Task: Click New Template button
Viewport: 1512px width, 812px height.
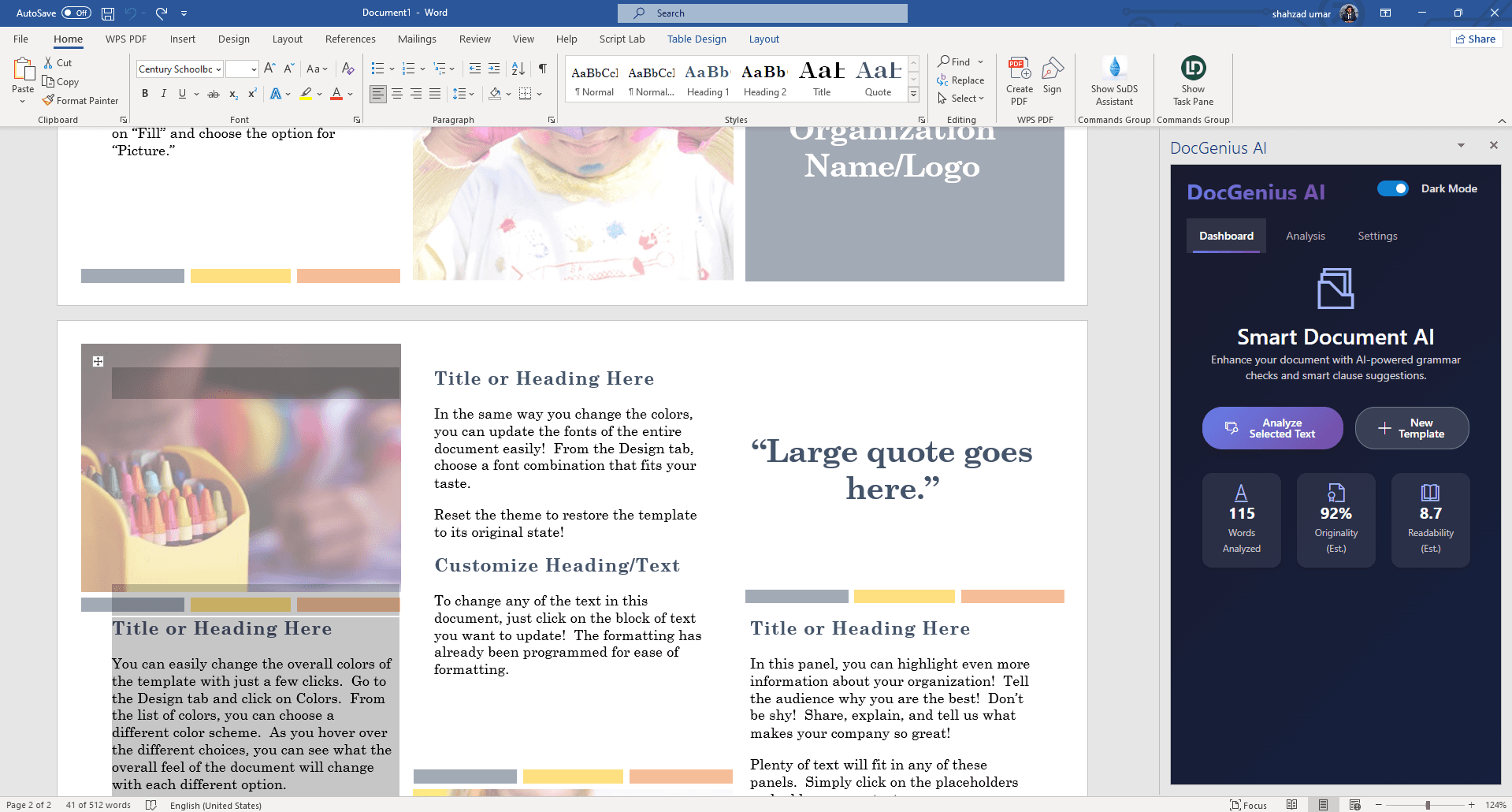Action: pyautogui.click(x=1412, y=428)
